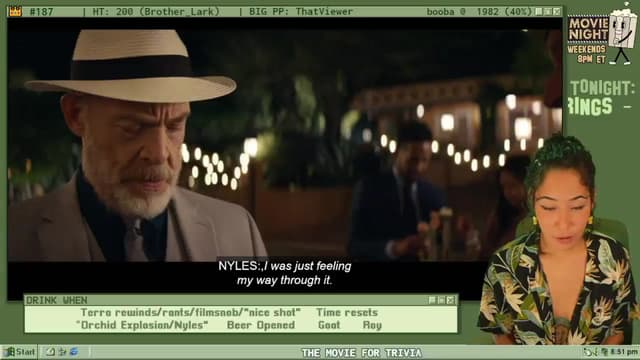The height and width of the screenshot is (360, 640).
Task: Maximize the DRINK WHEN window
Action: tap(442, 300)
